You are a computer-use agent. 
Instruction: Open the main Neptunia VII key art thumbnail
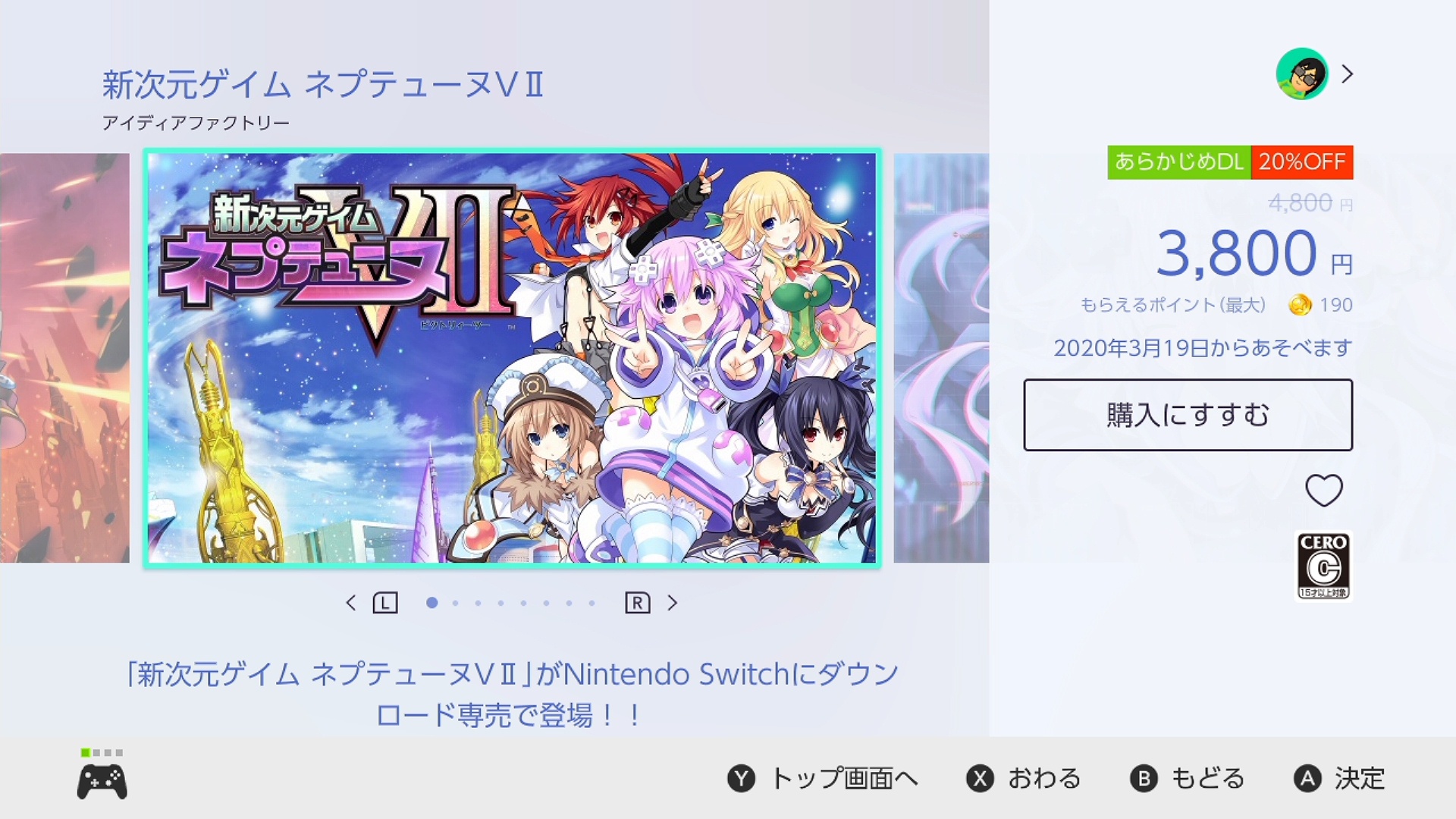[512, 358]
